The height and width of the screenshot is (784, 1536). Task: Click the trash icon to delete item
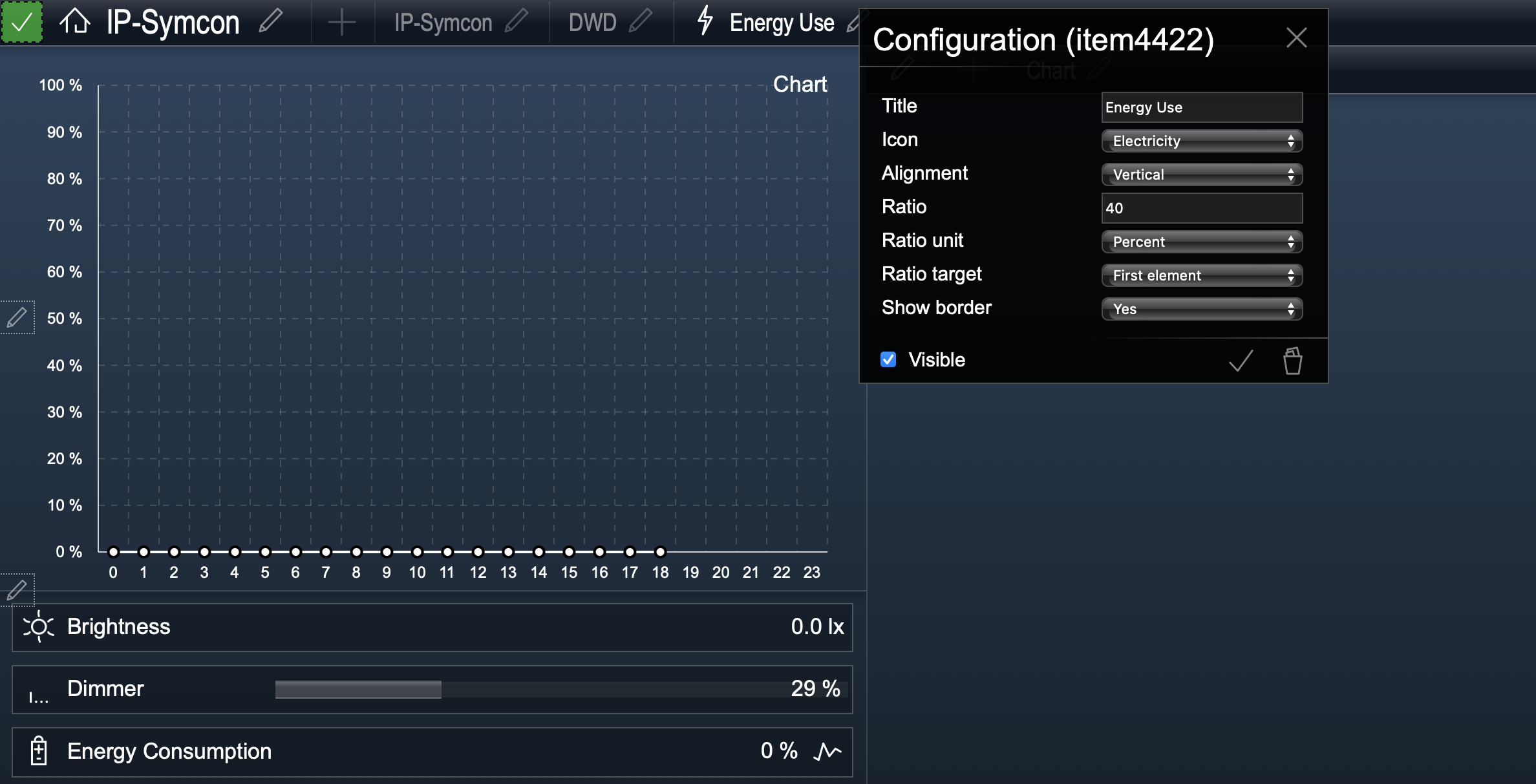click(1292, 361)
